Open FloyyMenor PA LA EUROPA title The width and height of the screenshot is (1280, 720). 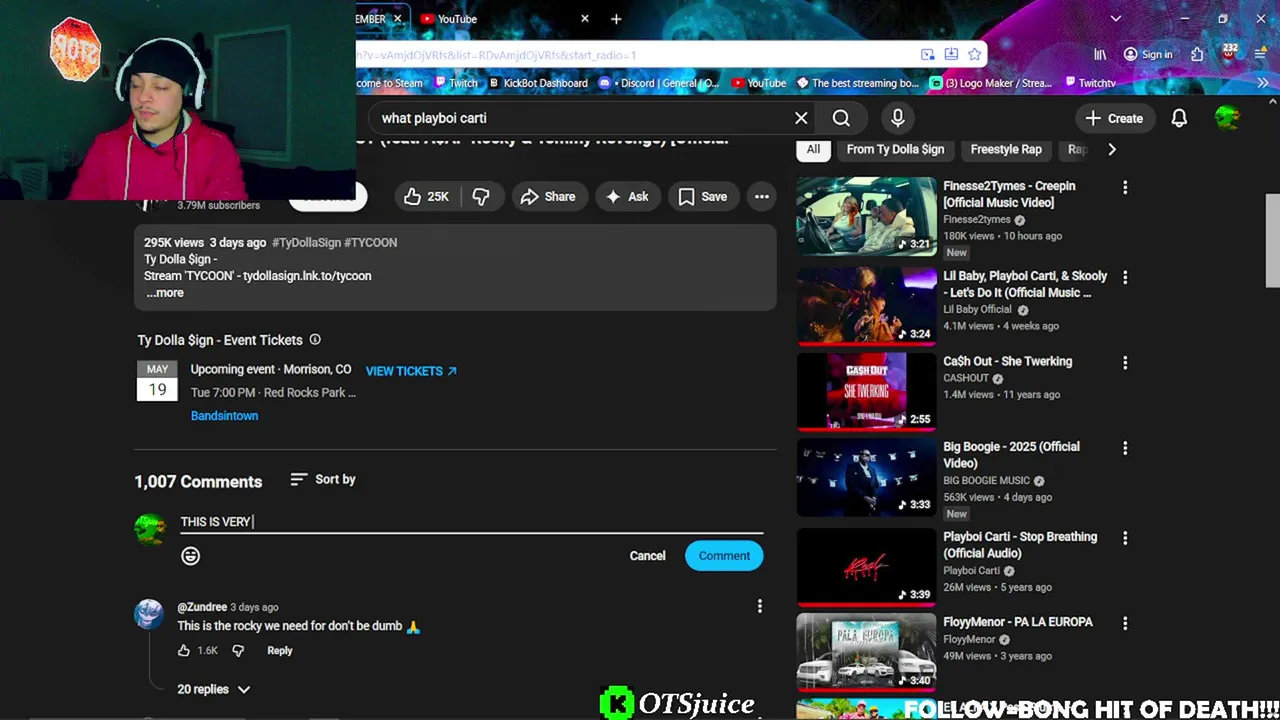pyautogui.click(x=1018, y=622)
